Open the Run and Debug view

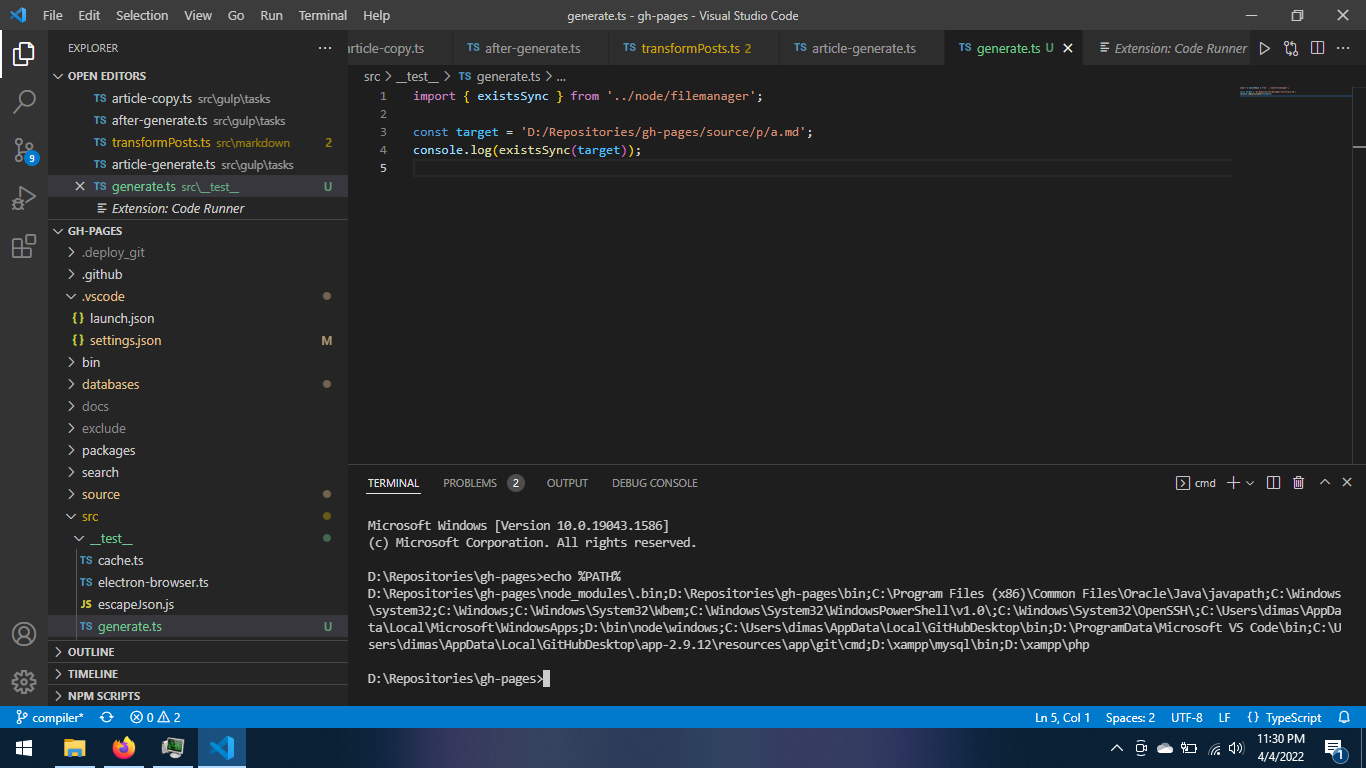(24, 198)
